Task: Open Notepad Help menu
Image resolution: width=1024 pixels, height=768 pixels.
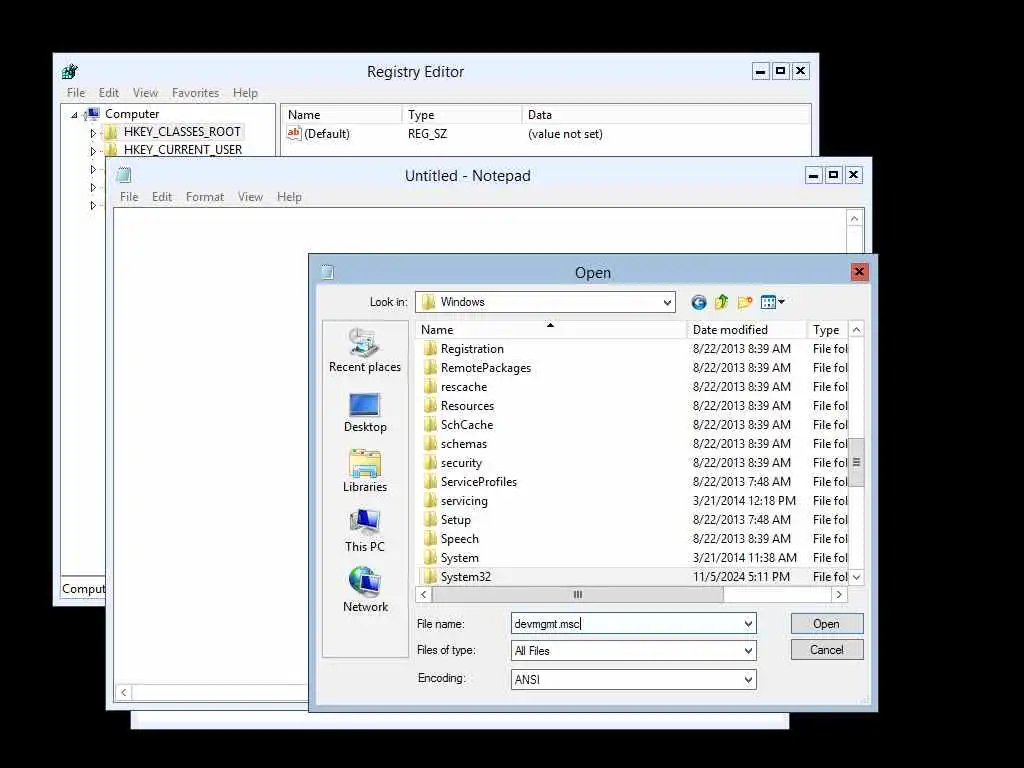Action: [289, 197]
